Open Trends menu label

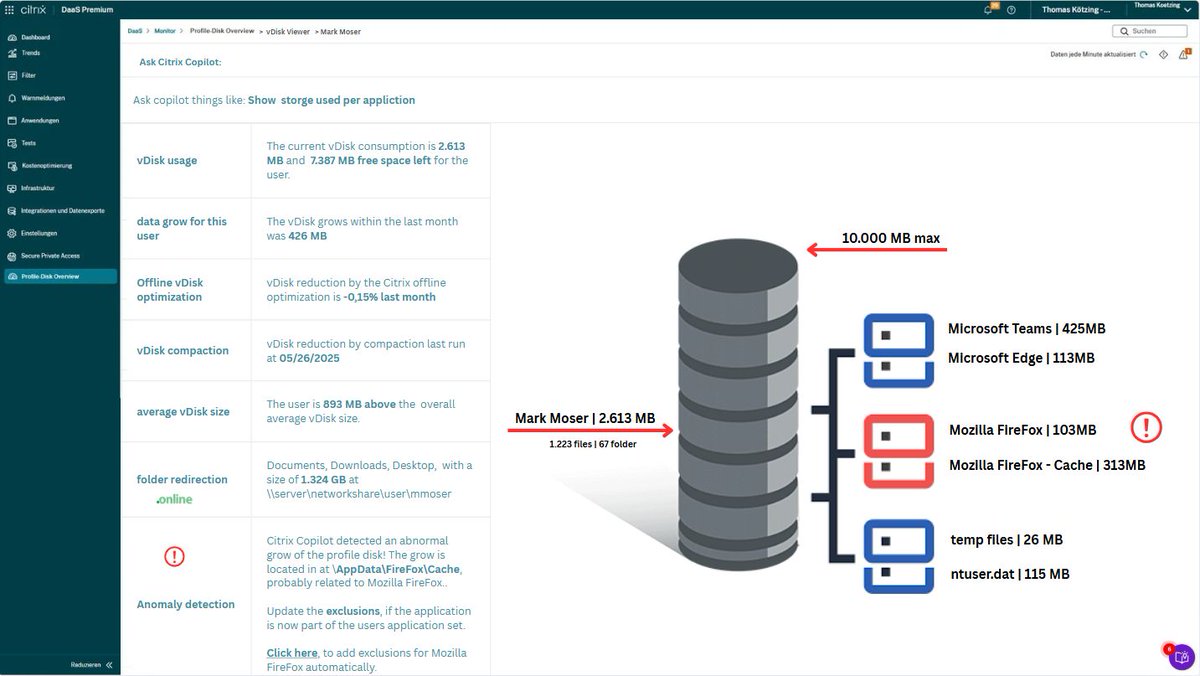31,53
